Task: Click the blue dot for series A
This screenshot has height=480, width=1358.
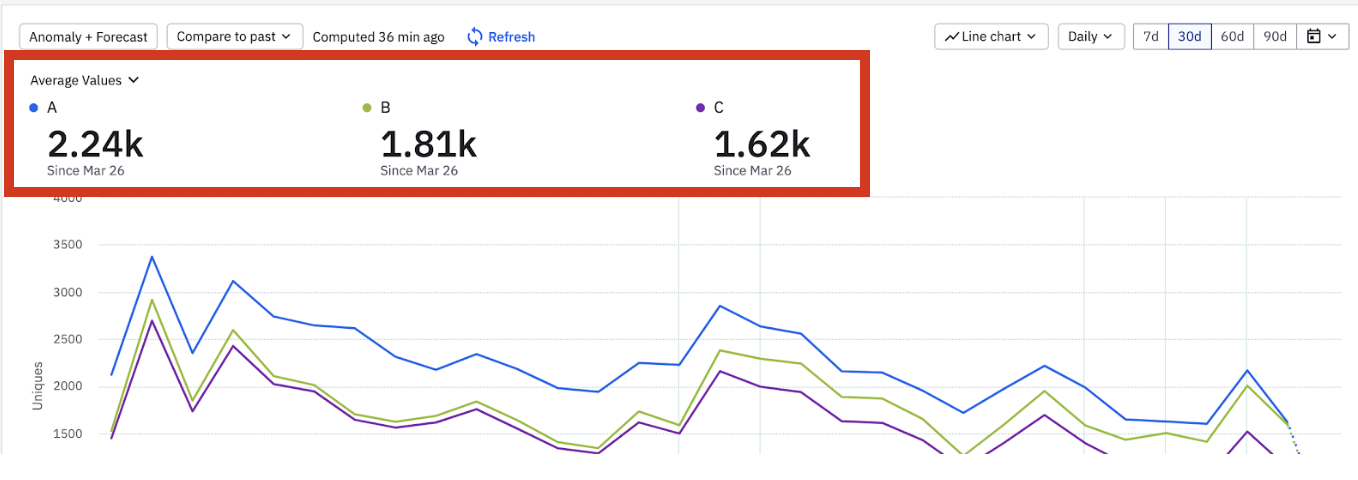Action: pos(34,108)
